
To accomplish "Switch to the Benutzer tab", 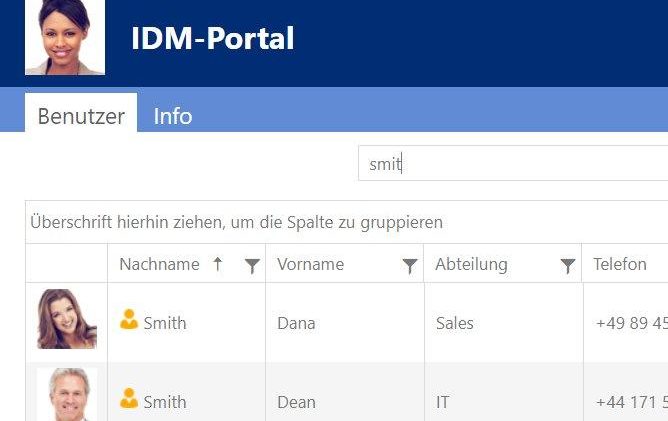I will (81, 116).
